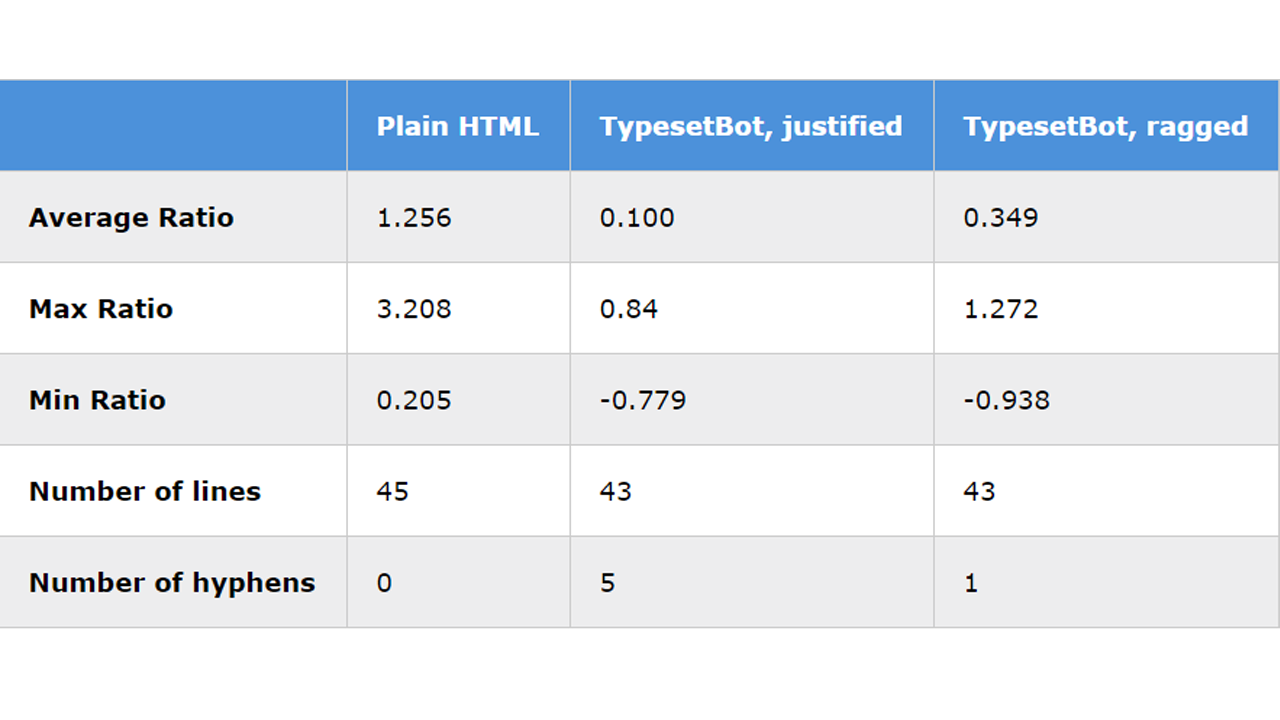Click the Plain HTML column header
Viewport: 1280px width, 720px height.
pos(458,126)
